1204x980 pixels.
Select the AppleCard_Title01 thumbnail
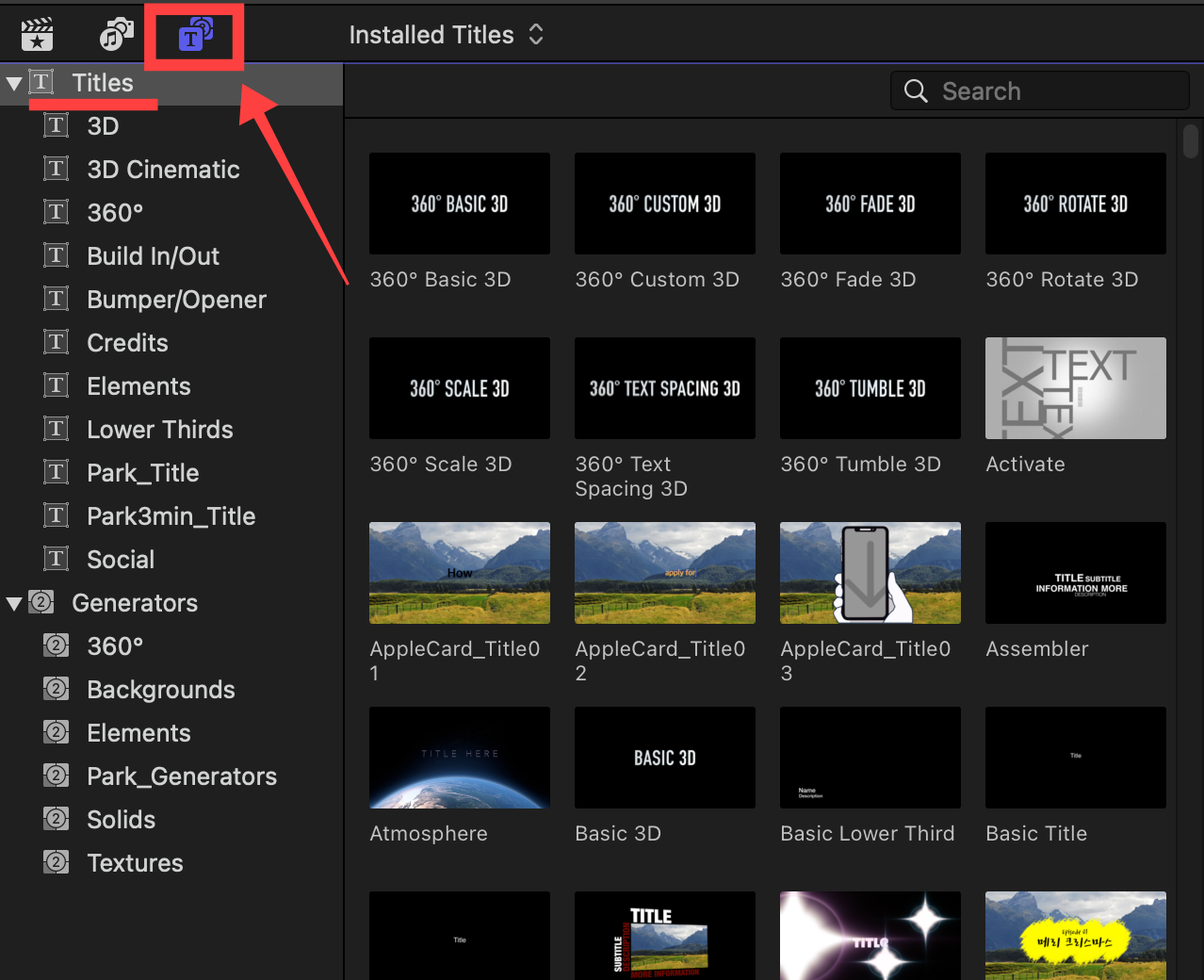(460, 573)
